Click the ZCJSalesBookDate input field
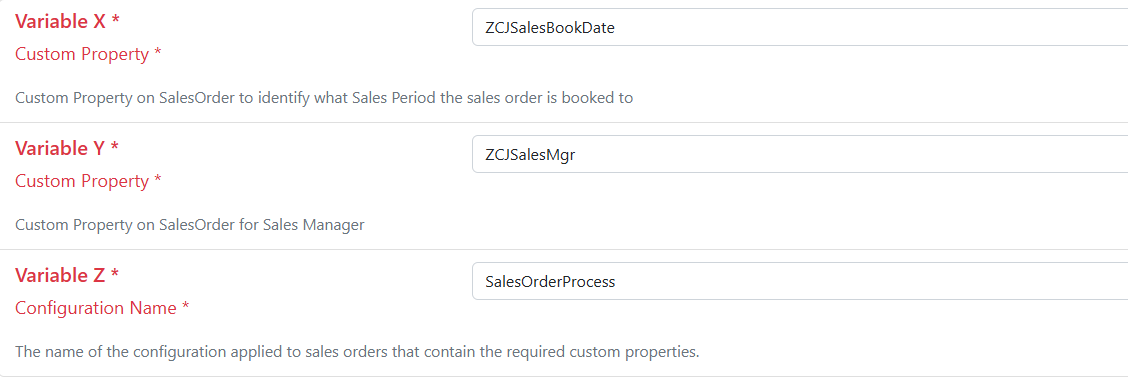Viewport: 1128px width, 378px height. (800, 27)
